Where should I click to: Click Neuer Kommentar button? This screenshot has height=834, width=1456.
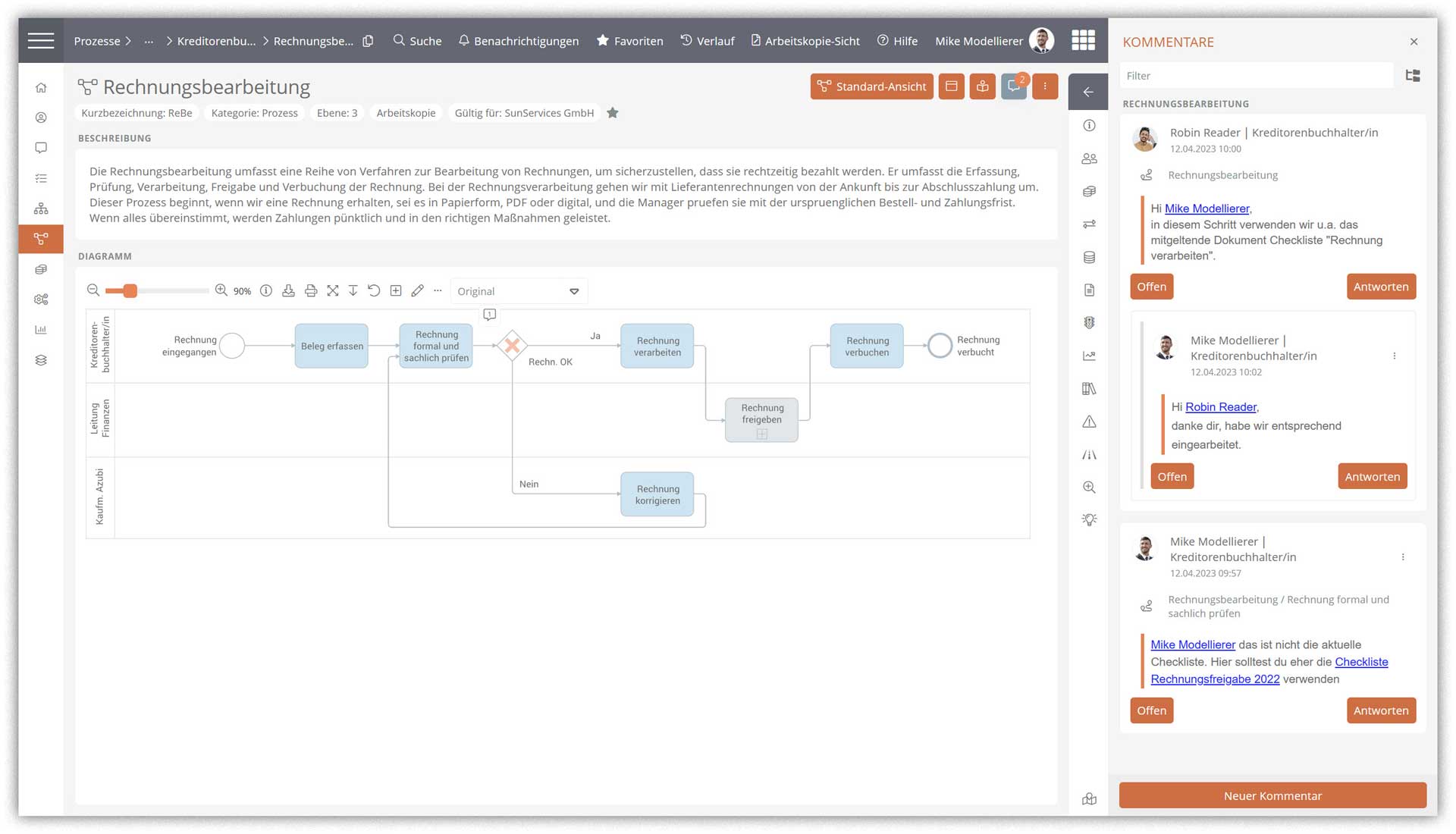[x=1272, y=795]
